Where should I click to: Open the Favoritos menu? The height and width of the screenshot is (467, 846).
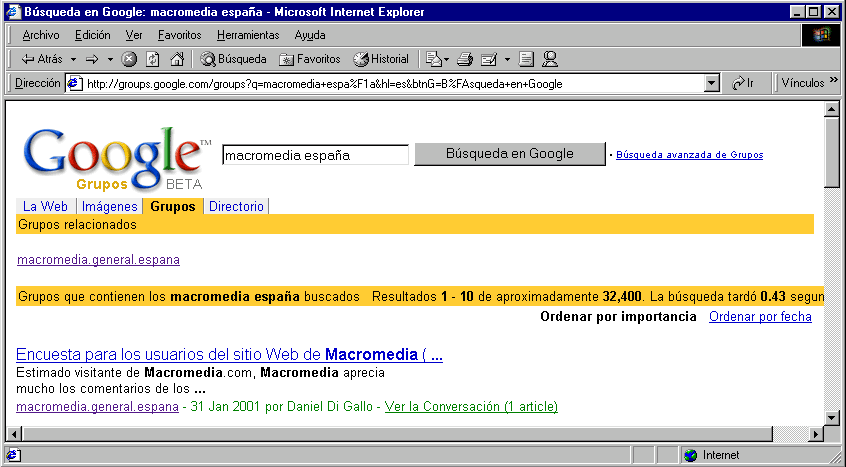(x=180, y=35)
